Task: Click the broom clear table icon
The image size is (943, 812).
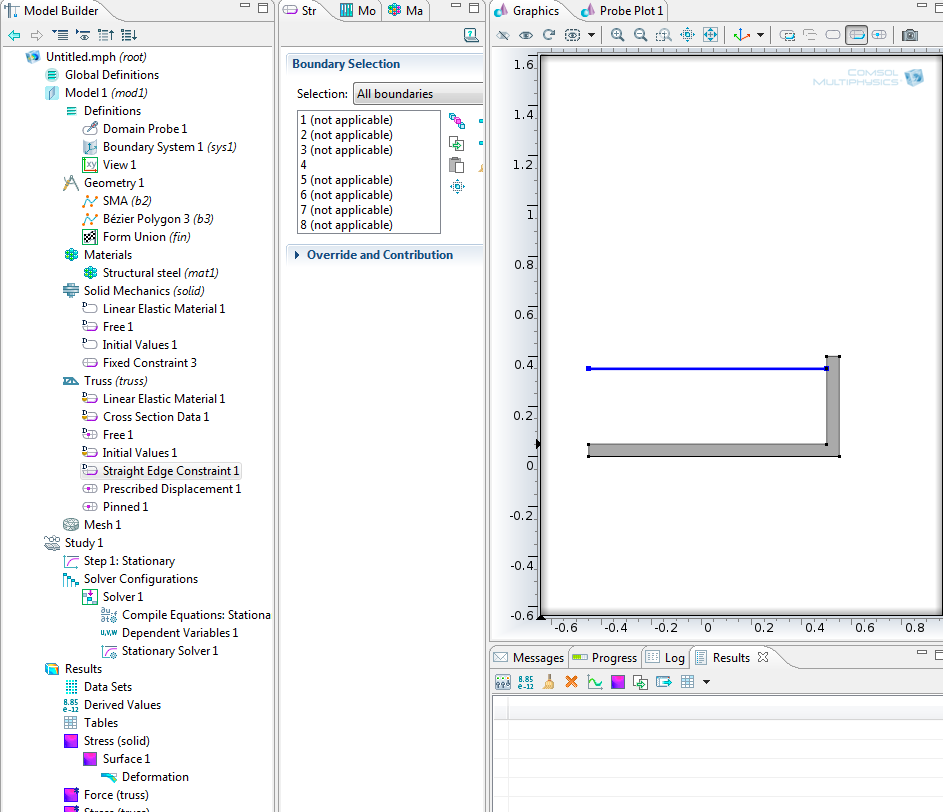Action: (549, 682)
